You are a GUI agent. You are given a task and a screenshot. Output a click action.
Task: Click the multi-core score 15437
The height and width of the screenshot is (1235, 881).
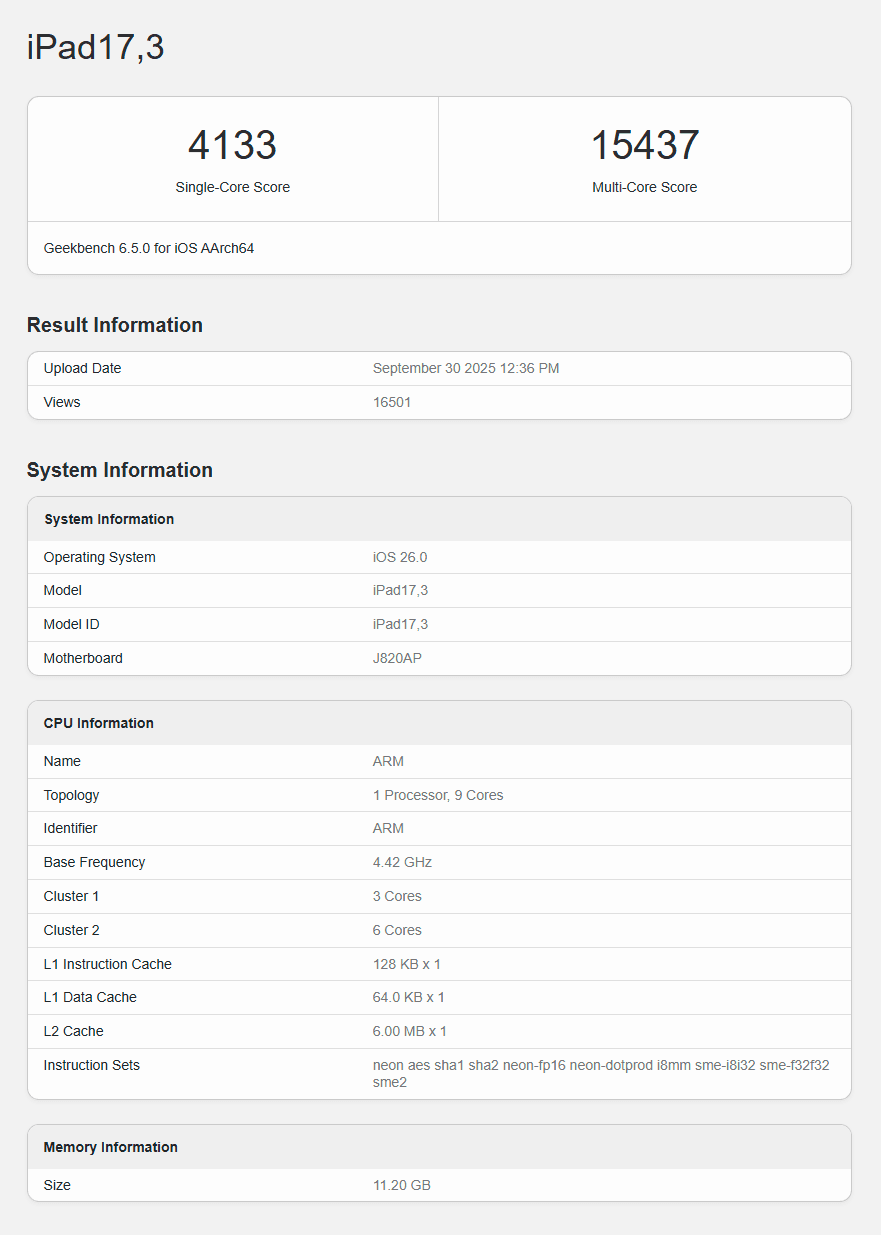click(644, 146)
